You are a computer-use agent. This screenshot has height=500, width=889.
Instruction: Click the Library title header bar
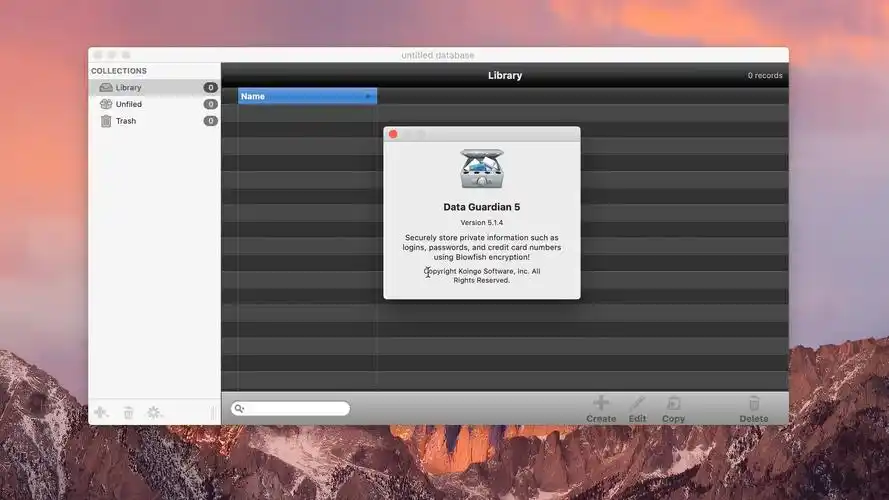click(504, 75)
